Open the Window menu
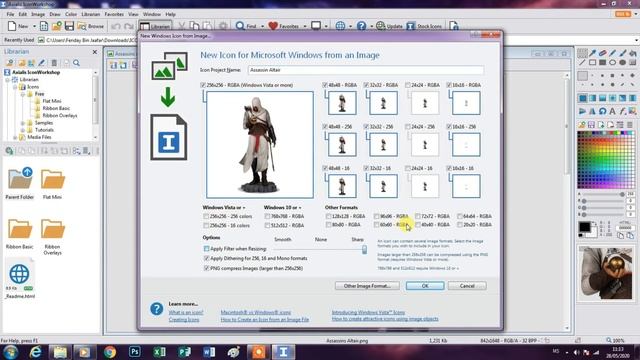640x360 pixels. click(x=152, y=14)
